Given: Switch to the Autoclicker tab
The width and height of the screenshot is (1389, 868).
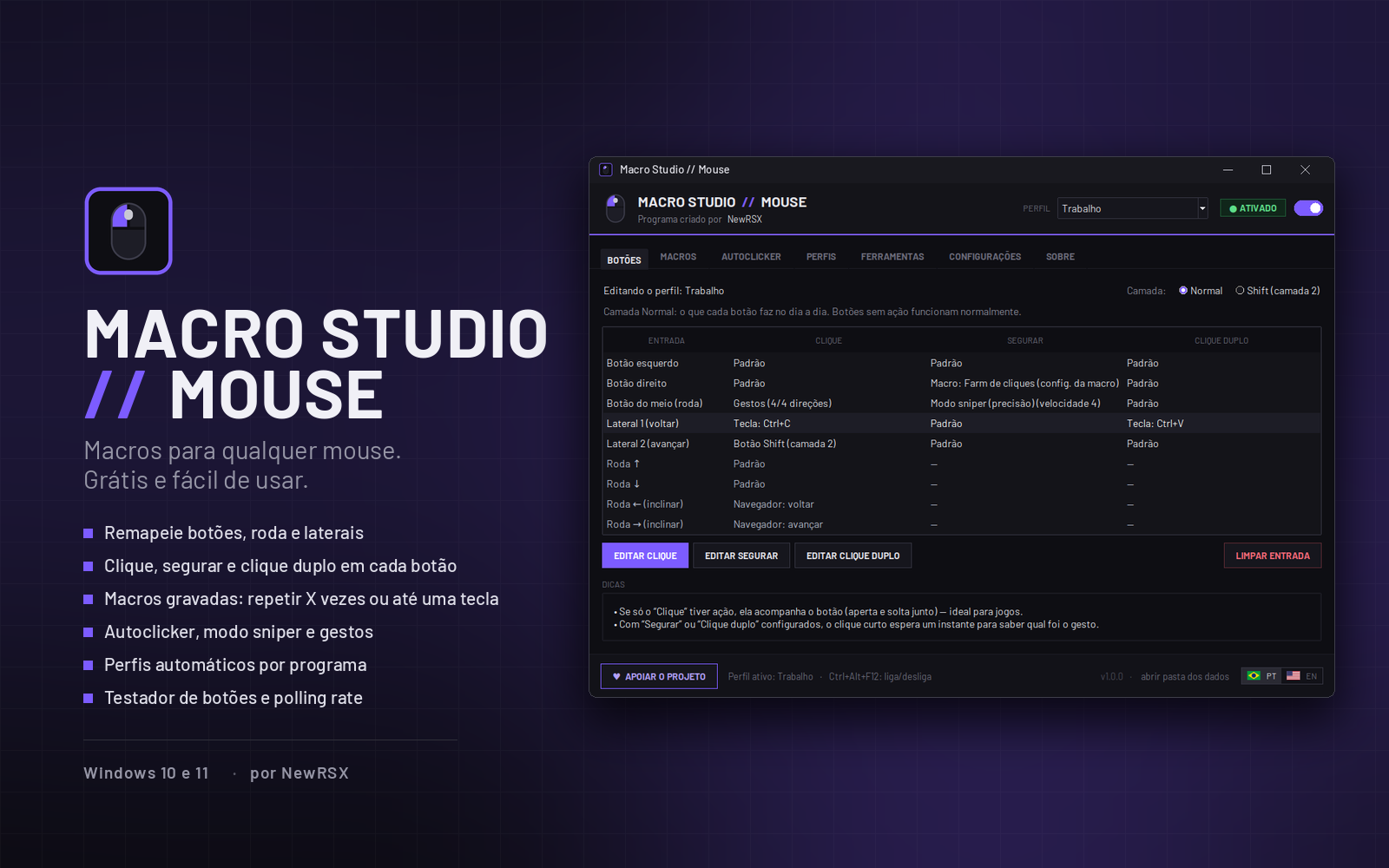Looking at the screenshot, I should [751, 257].
